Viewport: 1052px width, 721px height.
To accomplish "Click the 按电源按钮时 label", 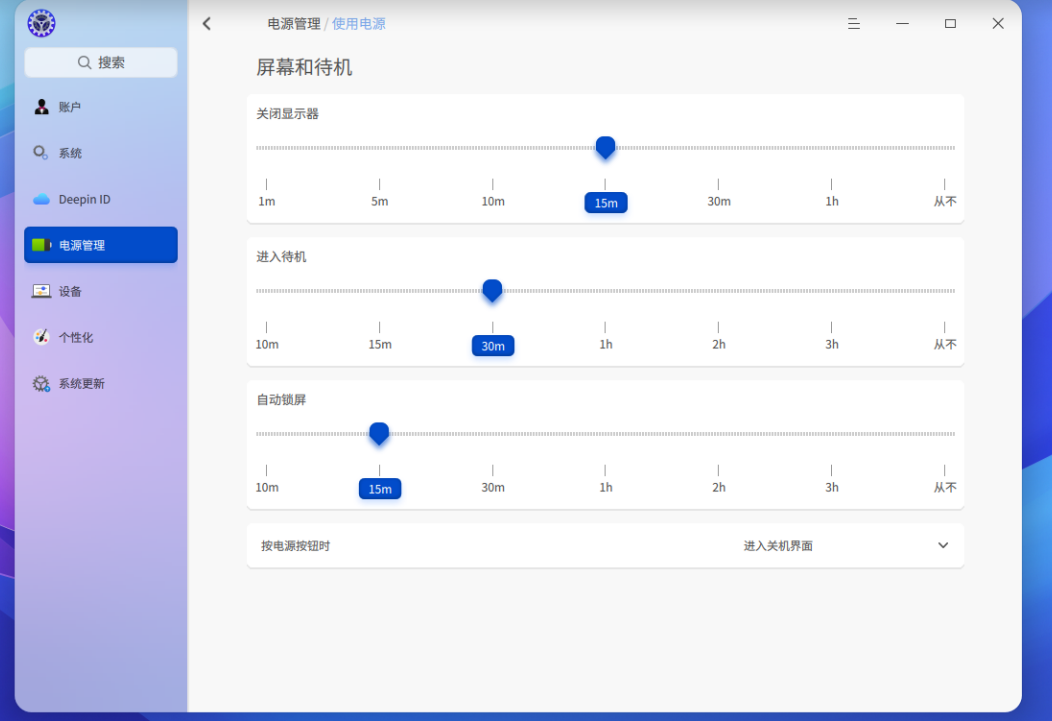I will point(295,546).
